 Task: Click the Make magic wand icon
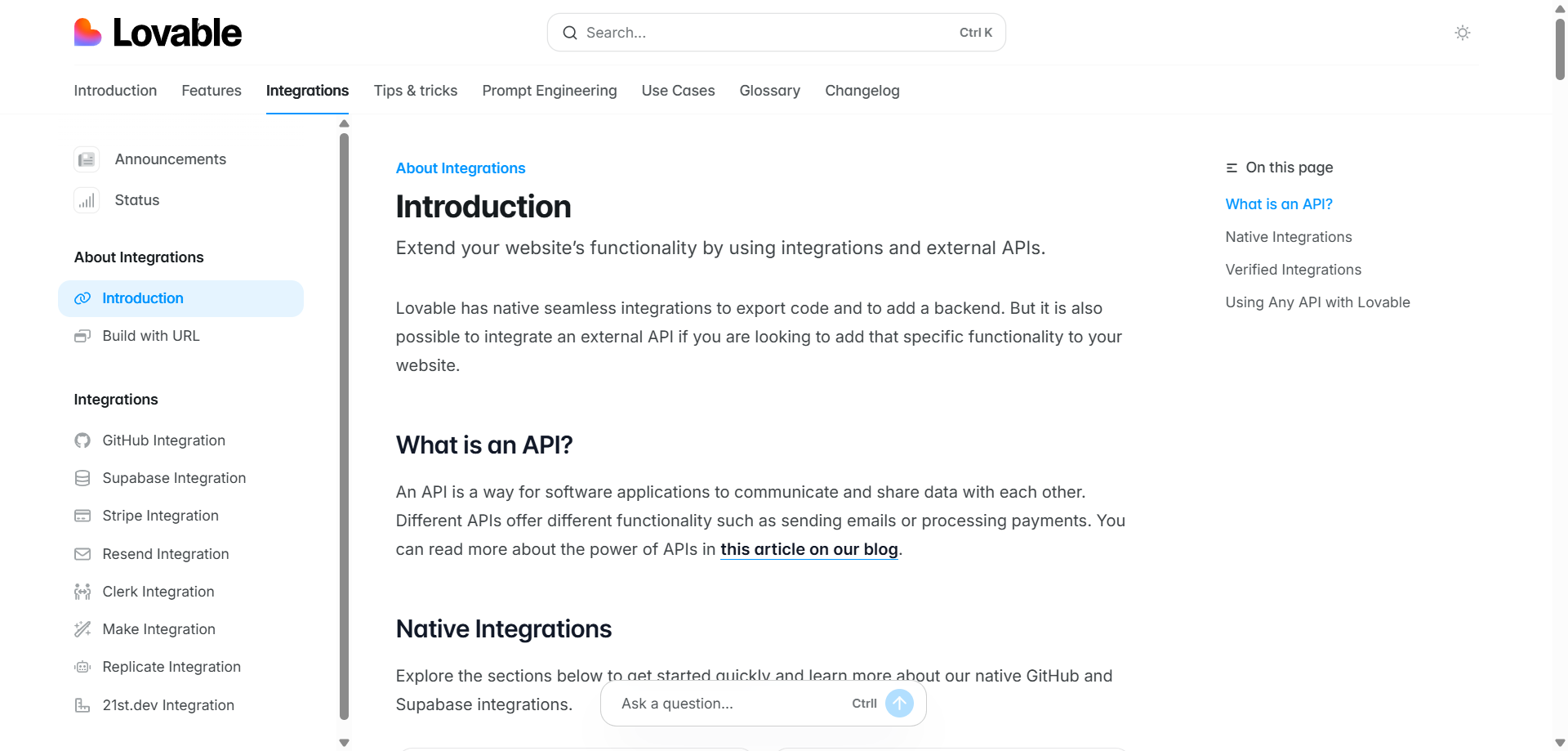(82, 629)
